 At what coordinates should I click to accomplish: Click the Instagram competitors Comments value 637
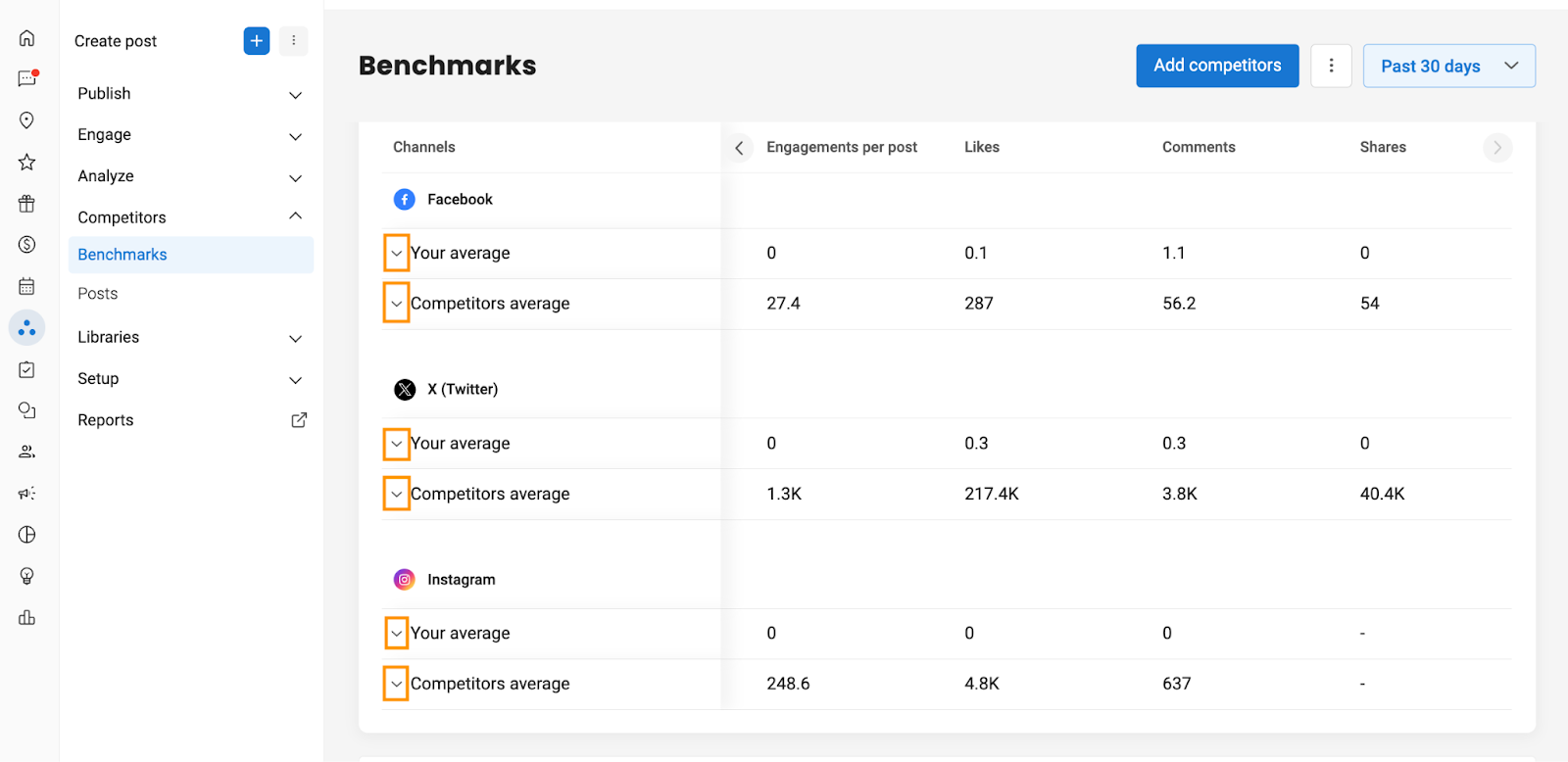pos(1177,684)
